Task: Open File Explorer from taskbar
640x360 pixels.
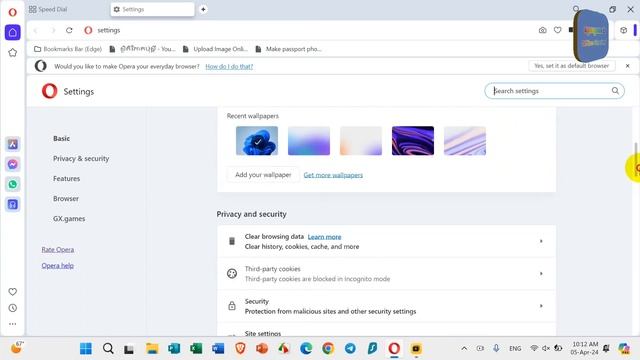Action: click(x=152, y=349)
